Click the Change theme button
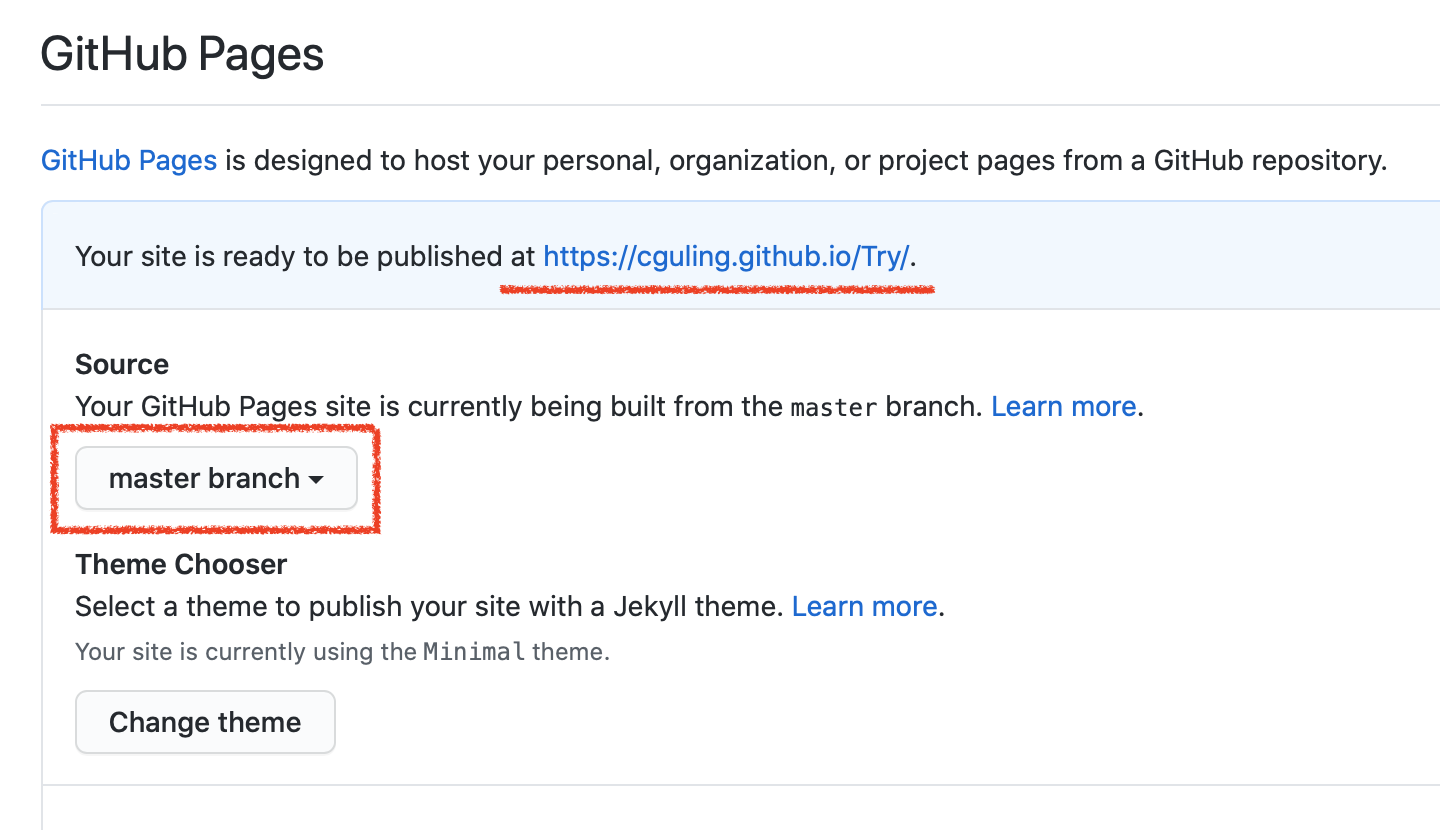This screenshot has height=830, width=1440. point(205,722)
